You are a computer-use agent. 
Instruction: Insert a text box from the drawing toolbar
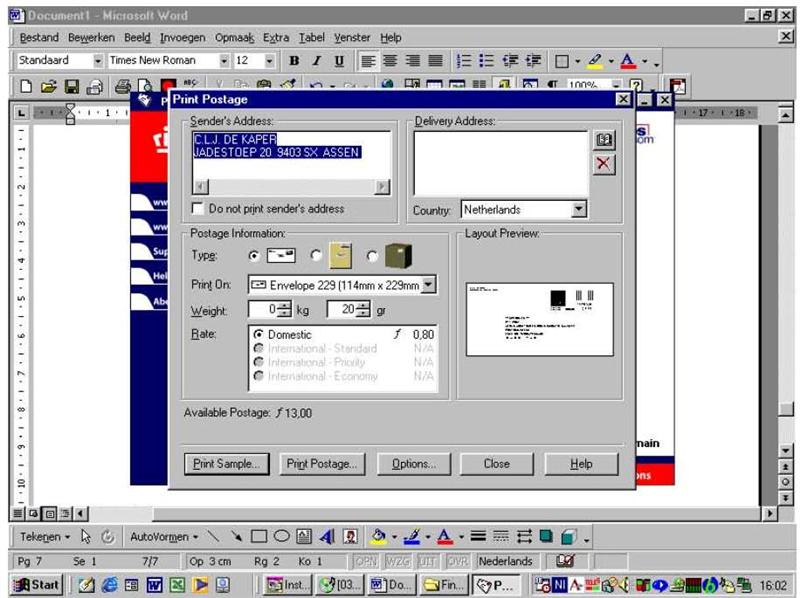304,536
